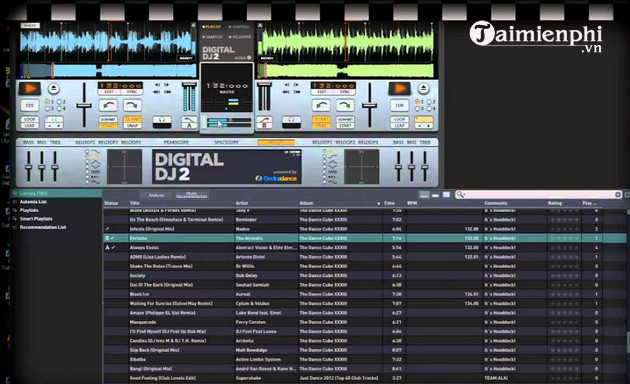Select cue point 2 on left deck
Screen dimensions: 630x384
tap(59, 102)
